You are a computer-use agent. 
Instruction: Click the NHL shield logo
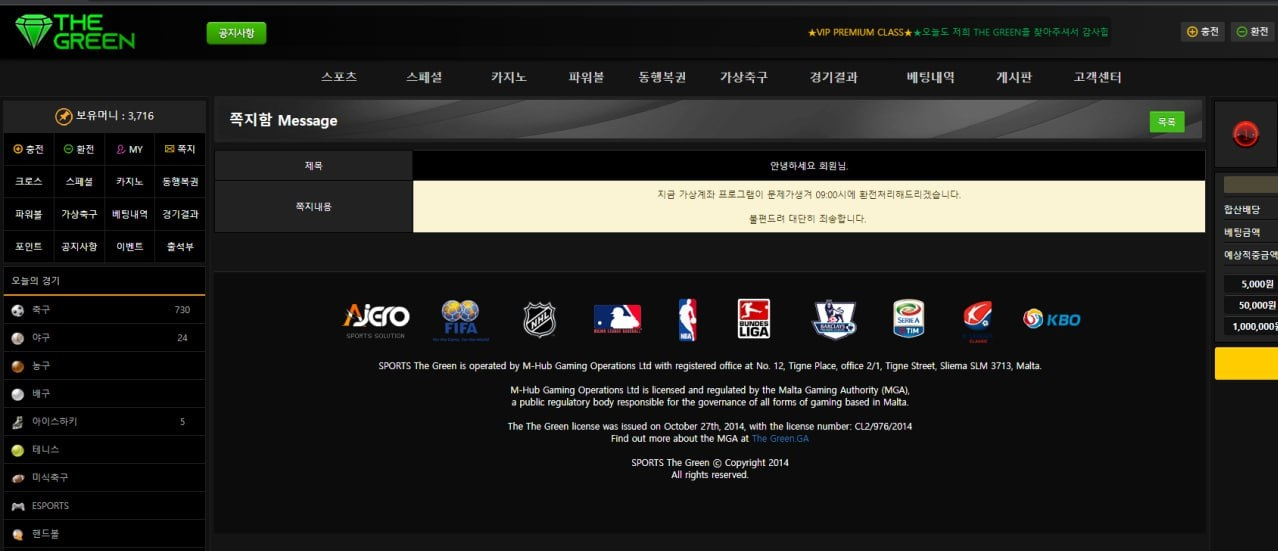(539, 319)
